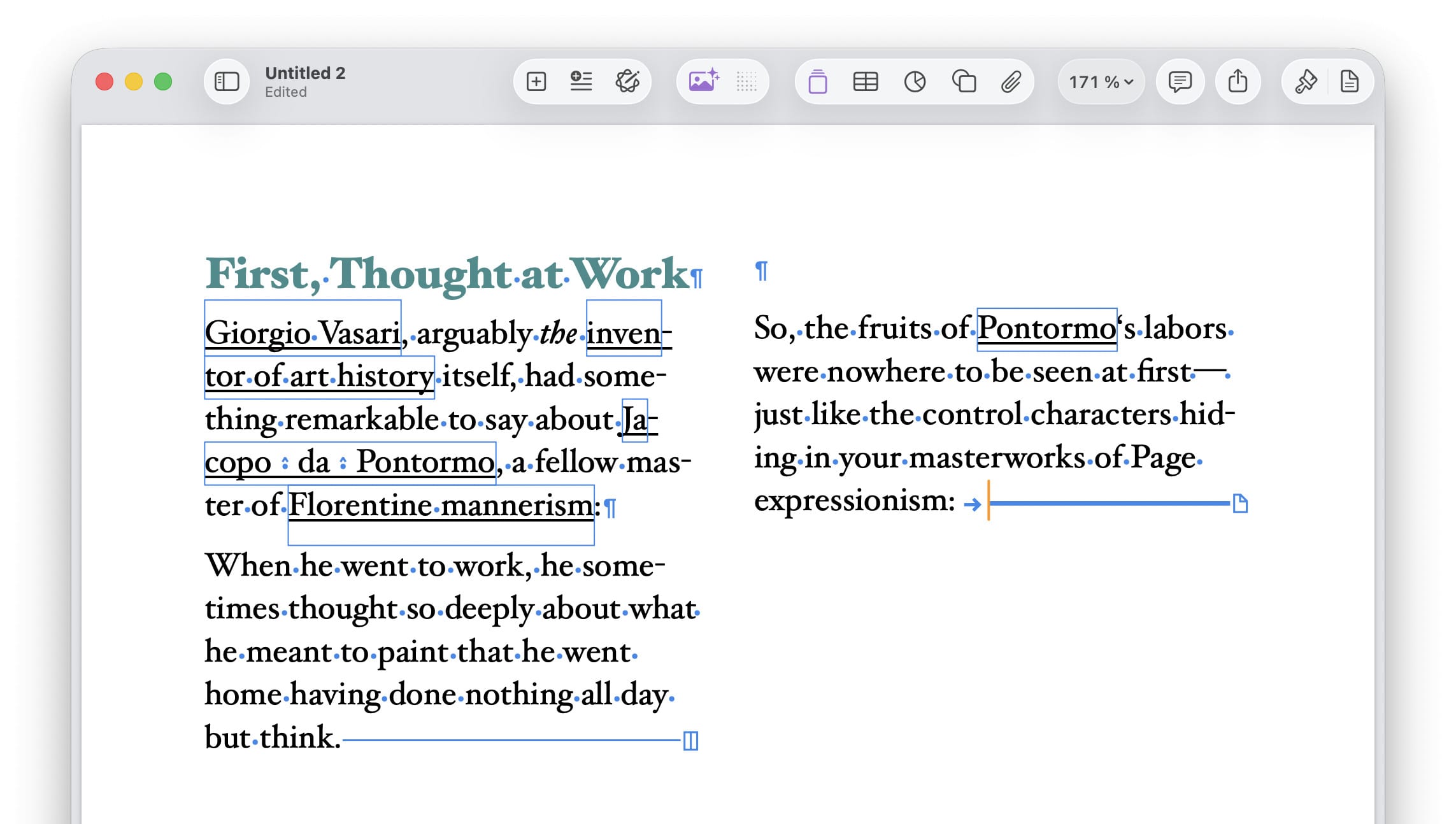
Task: Click the 'Edited' status under title
Action: click(286, 92)
